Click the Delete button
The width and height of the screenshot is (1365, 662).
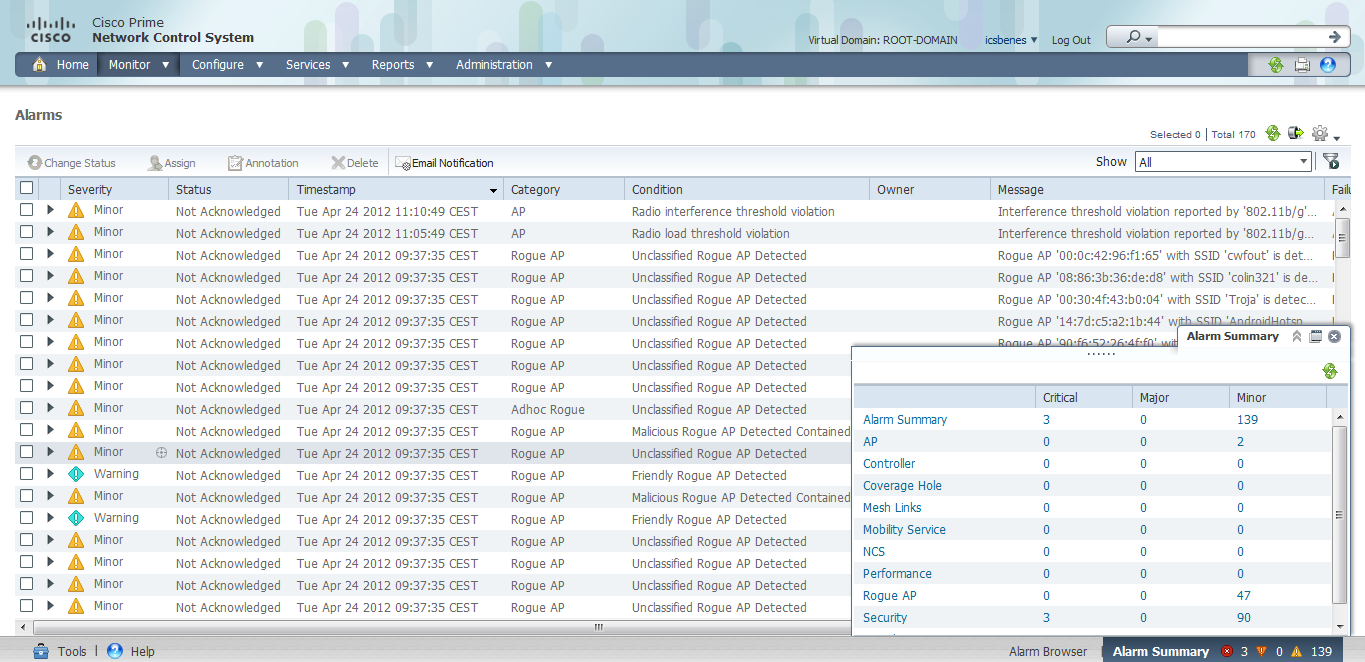pos(355,163)
